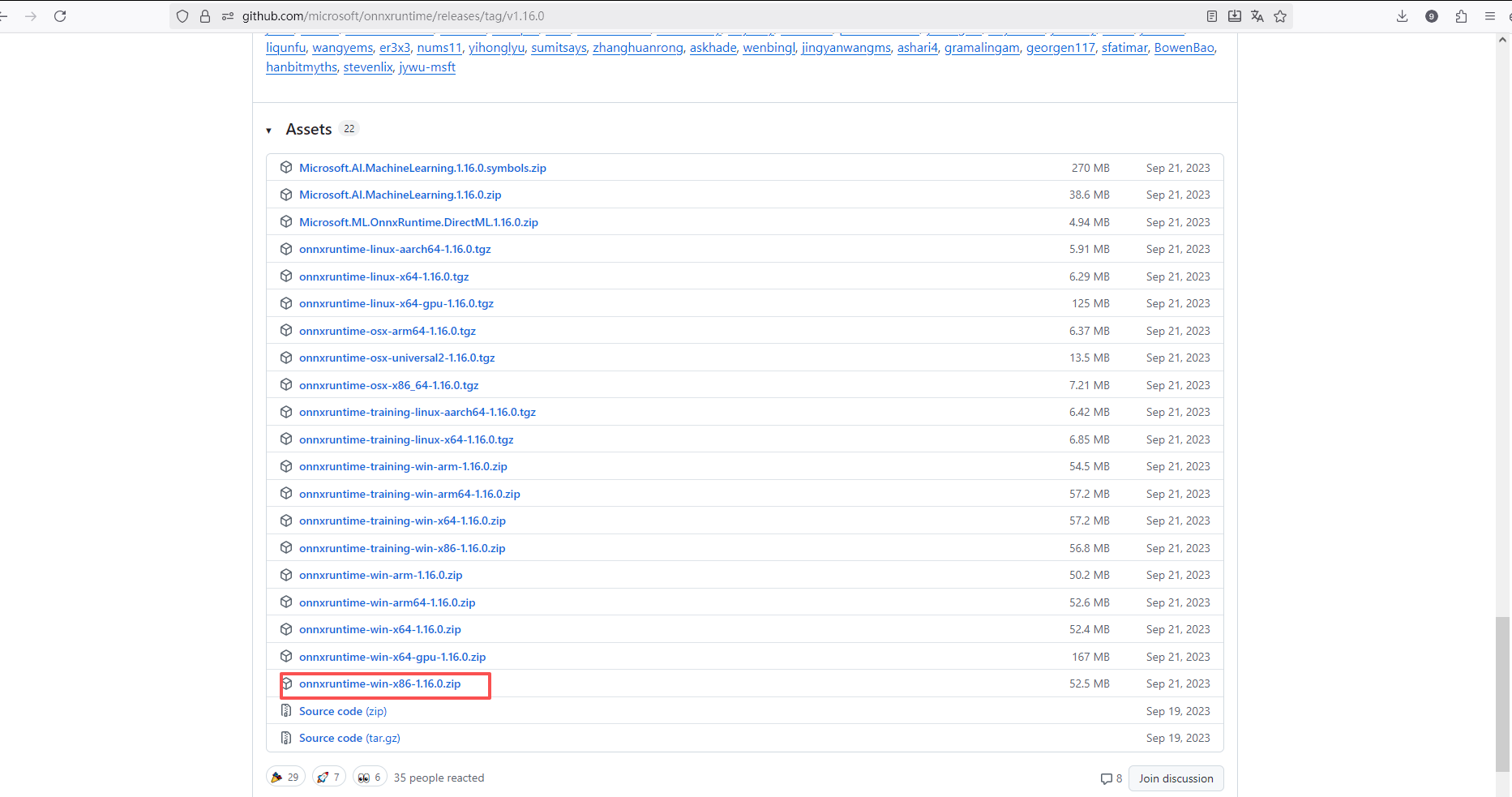This screenshot has width=1512, height=797.
Task: Click the extension badge icon showing 9
Action: [x=1432, y=16]
